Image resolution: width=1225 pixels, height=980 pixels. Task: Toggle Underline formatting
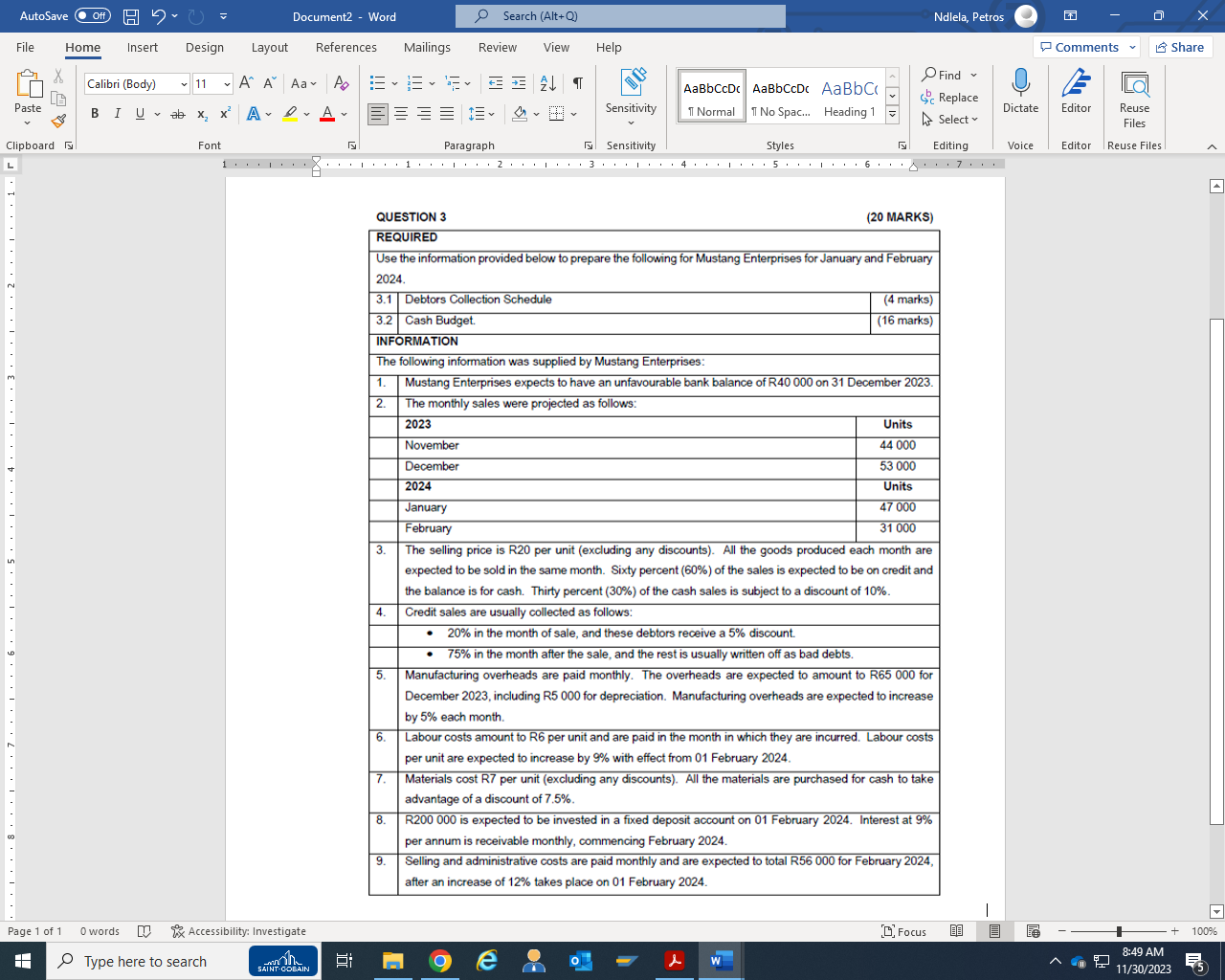coord(140,114)
